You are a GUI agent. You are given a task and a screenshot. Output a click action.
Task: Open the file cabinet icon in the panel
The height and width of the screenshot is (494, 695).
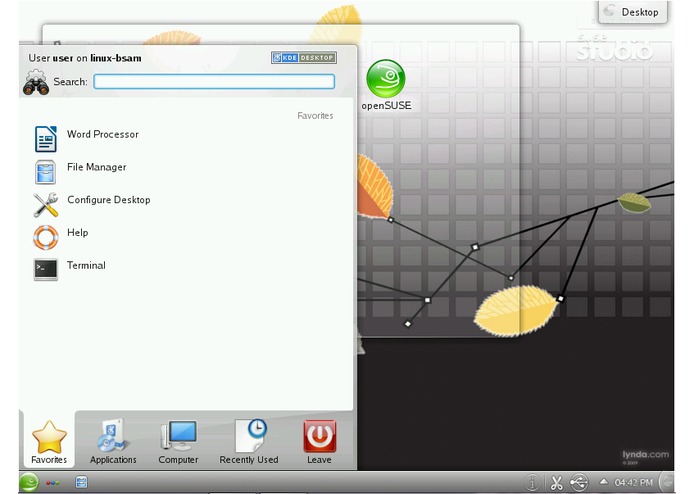[x=81, y=482]
